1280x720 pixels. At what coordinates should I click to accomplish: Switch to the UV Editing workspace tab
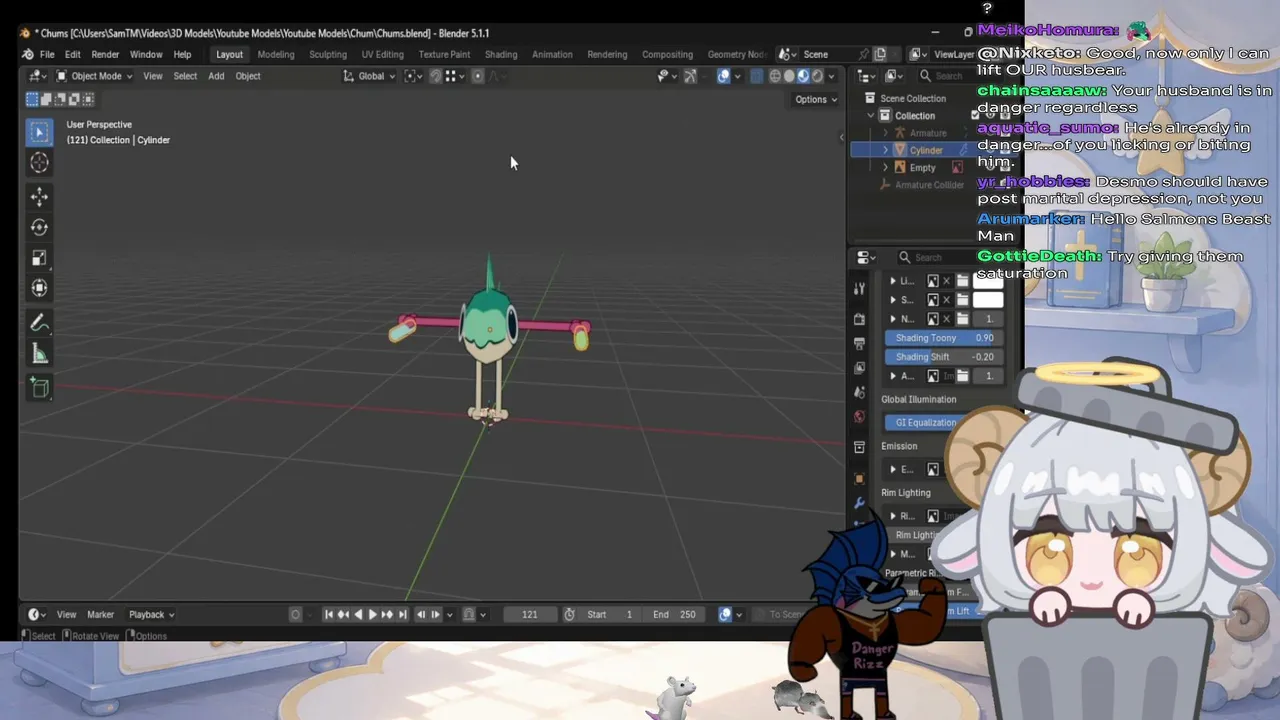tap(383, 54)
